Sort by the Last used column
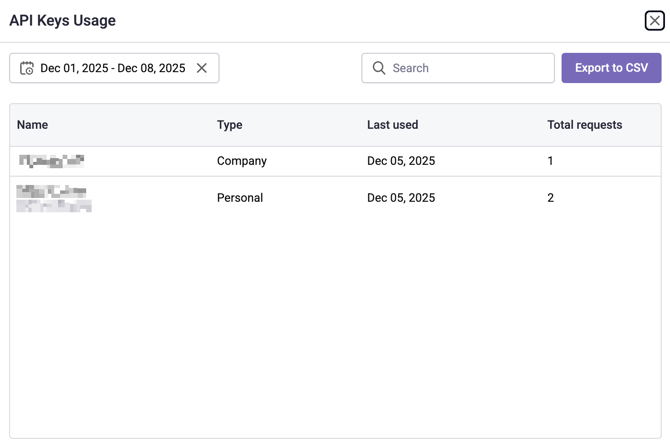Screen dimensions: 670x448 [x=392, y=125]
